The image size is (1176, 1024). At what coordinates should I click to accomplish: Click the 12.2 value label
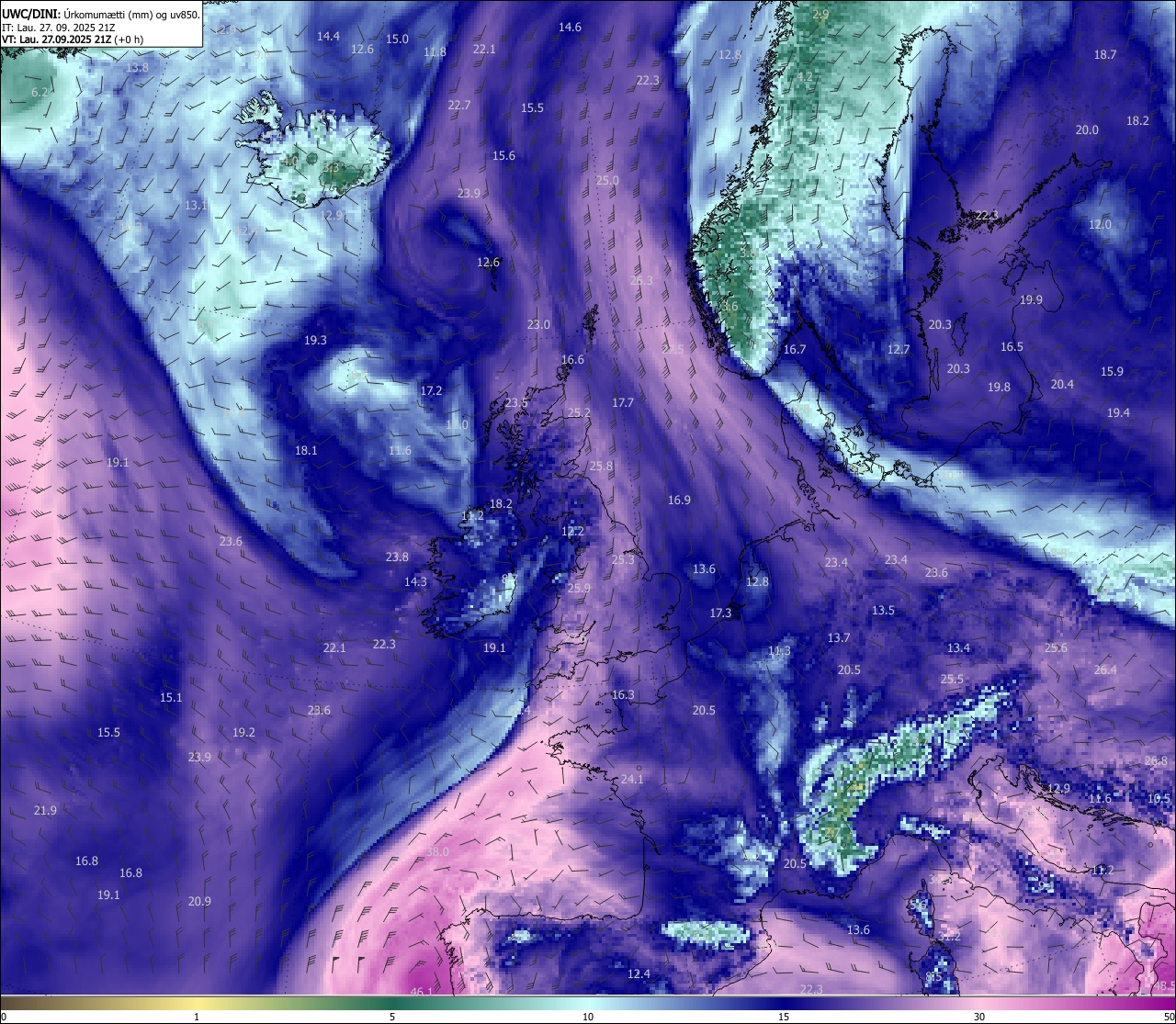pos(572,531)
